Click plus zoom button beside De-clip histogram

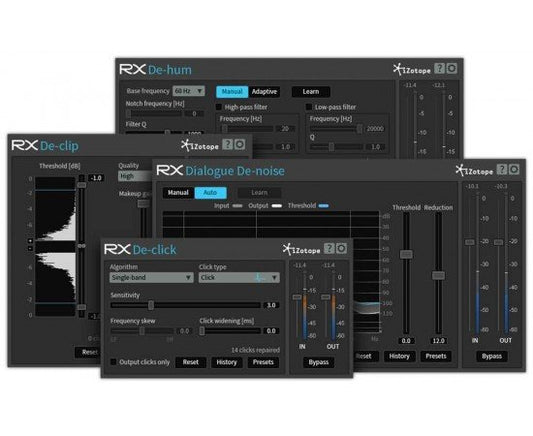click(30, 241)
